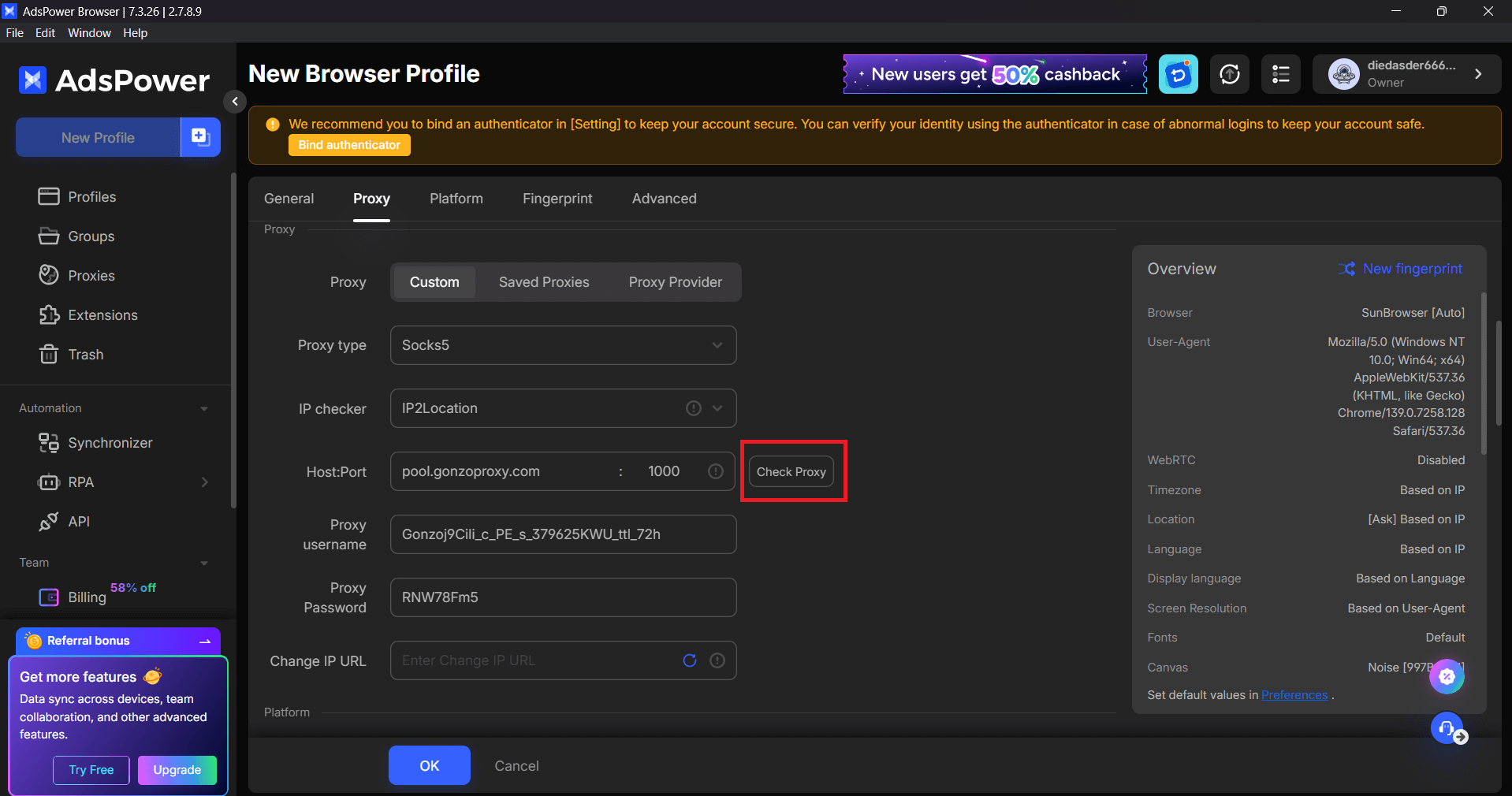Go to the Proxies page
1512x796 pixels.
(76, 275)
